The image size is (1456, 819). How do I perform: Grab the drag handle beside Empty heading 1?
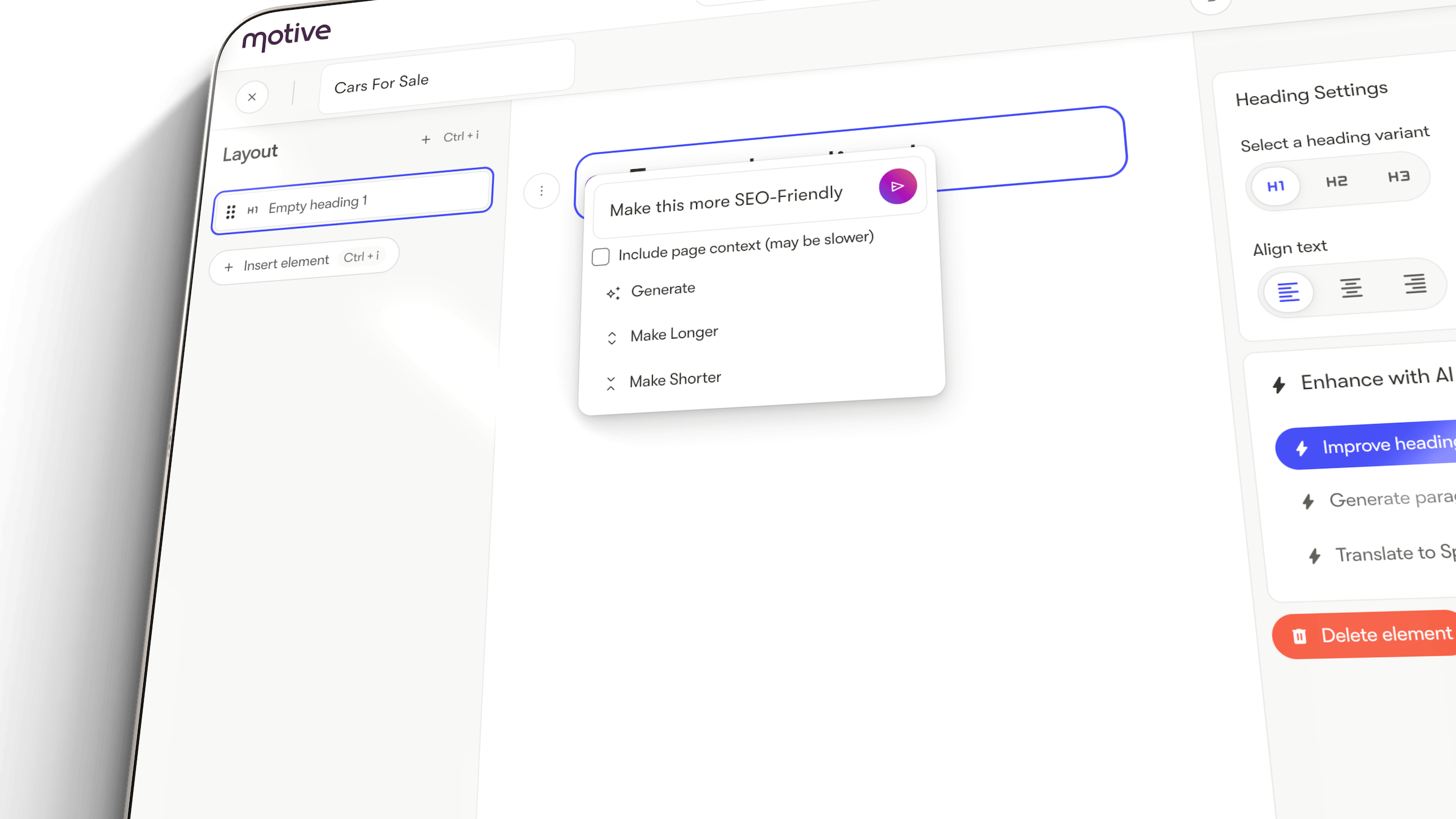tap(231, 211)
